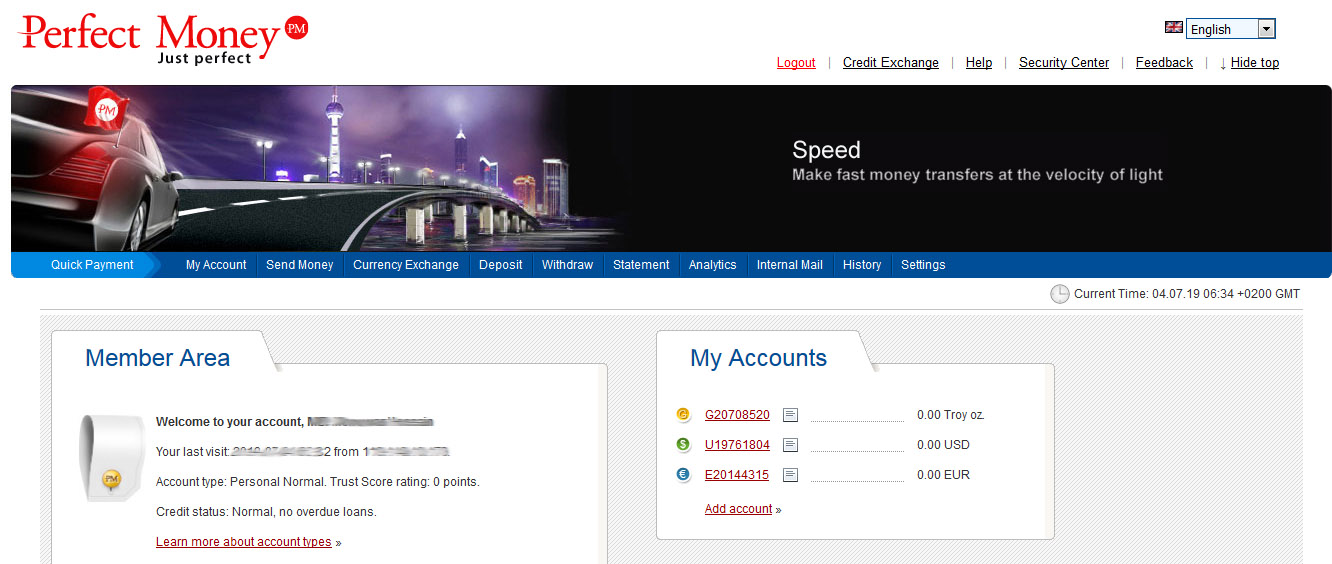Open statement icon next to E20144315
The width and height of the screenshot is (1332, 564).
(x=790, y=475)
